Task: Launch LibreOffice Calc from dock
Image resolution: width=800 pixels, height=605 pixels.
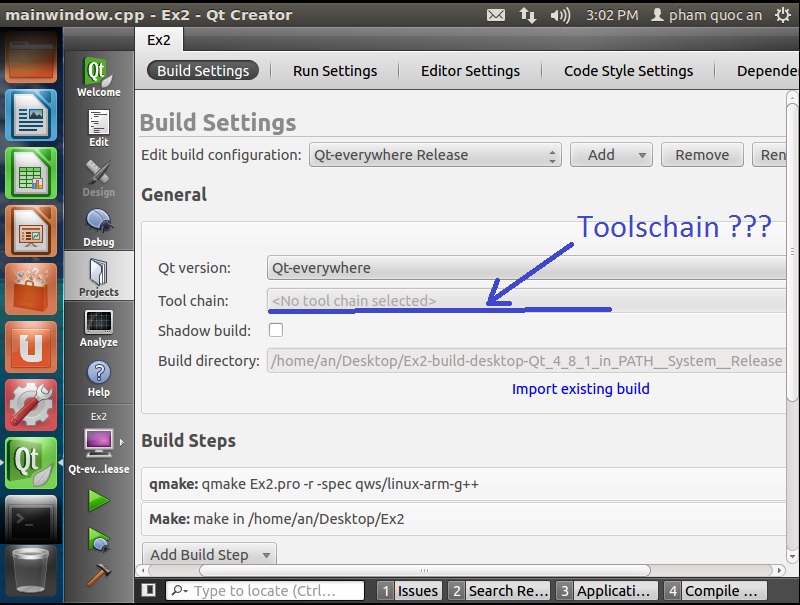Action: pos(31,173)
